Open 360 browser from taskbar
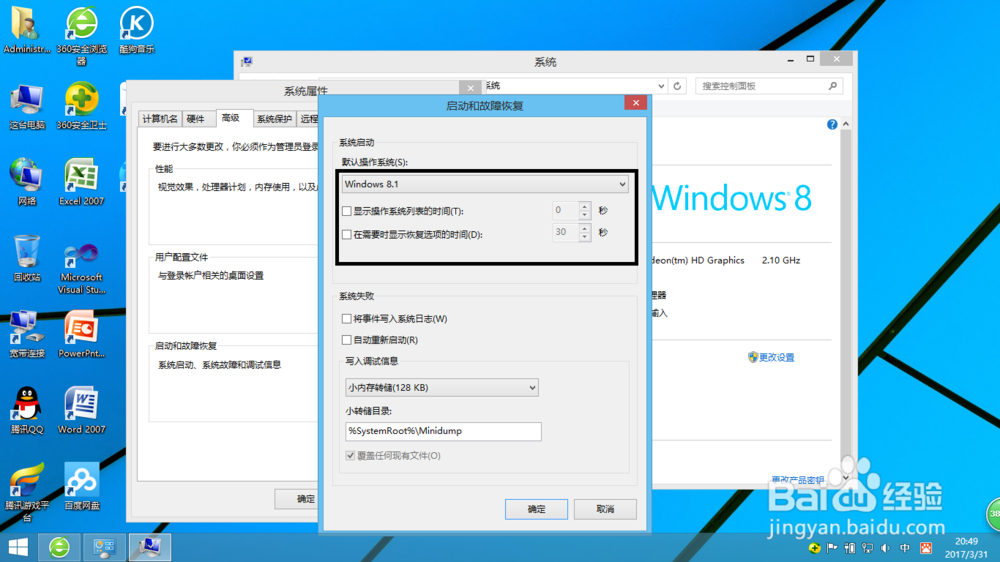Viewport: 1000px width, 562px height. pos(59,547)
